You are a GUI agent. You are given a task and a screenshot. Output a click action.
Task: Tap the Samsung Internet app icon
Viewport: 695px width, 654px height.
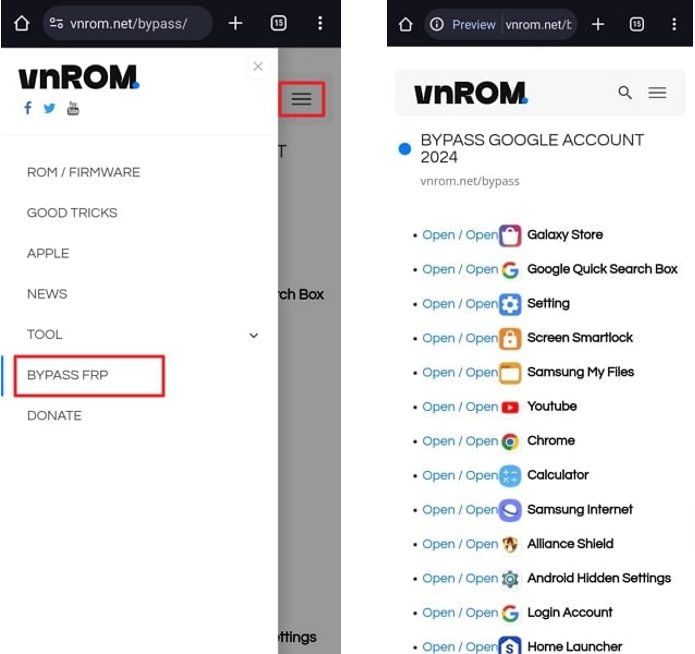pos(510,510)
